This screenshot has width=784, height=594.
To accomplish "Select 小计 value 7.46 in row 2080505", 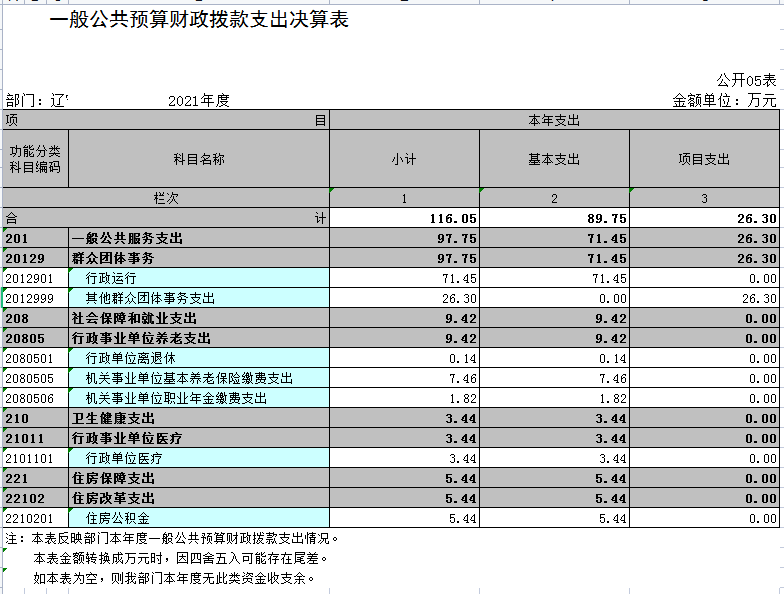I will (x=404, y=378).
